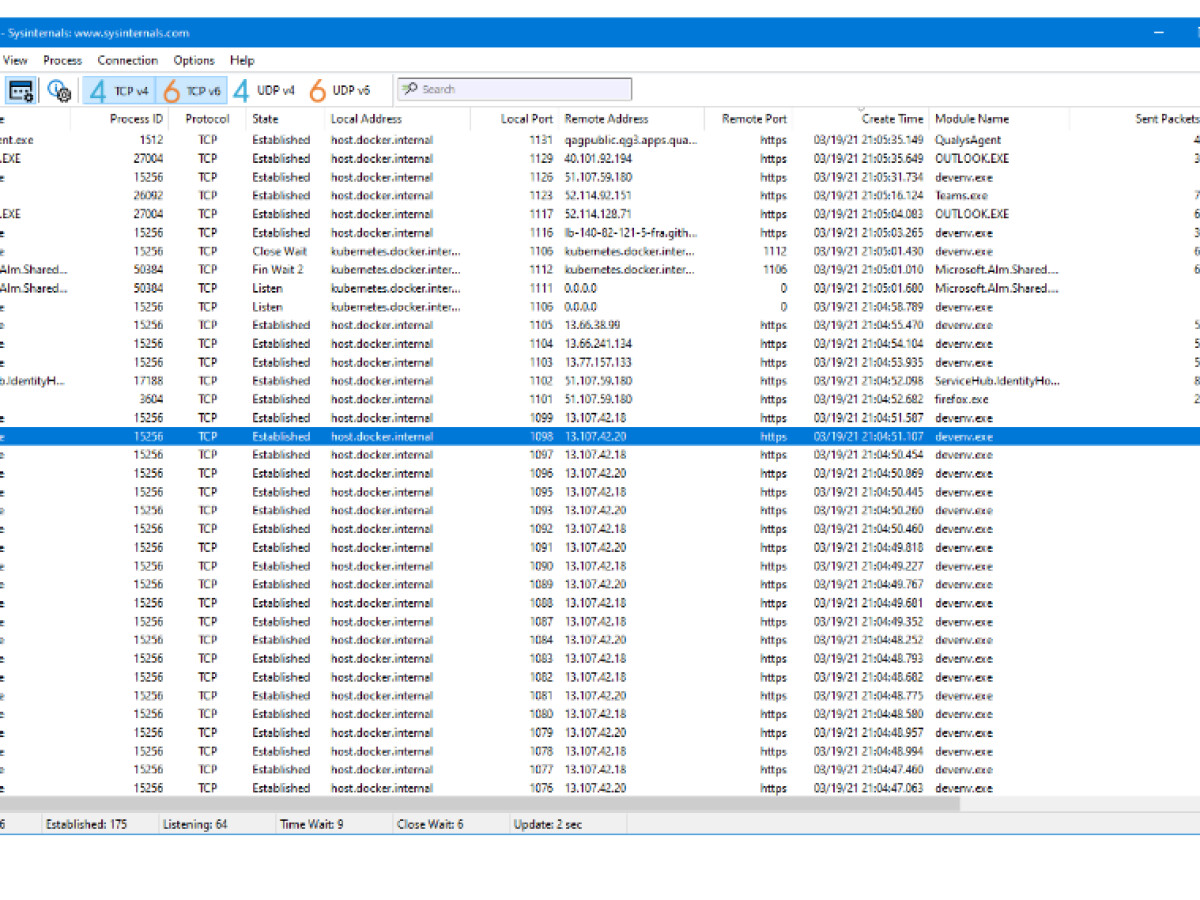Click process ID 26092 cell
Viewport: 1200px width, 900px height.
[148, 195]
